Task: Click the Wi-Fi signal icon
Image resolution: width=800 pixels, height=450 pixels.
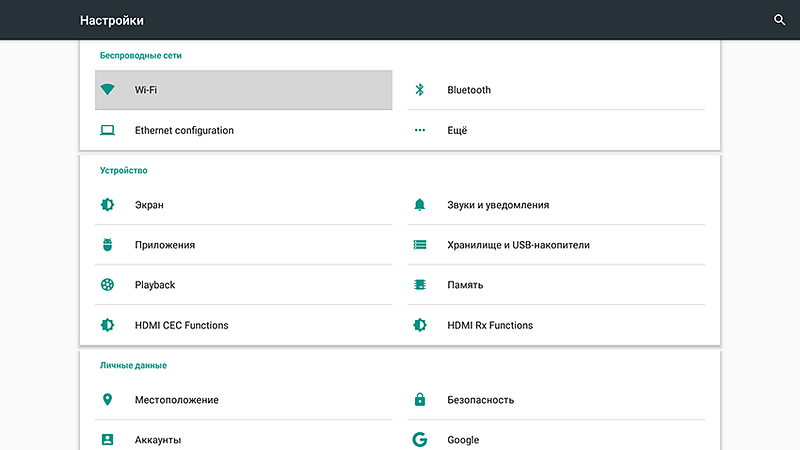Action: tap(108, 90)
